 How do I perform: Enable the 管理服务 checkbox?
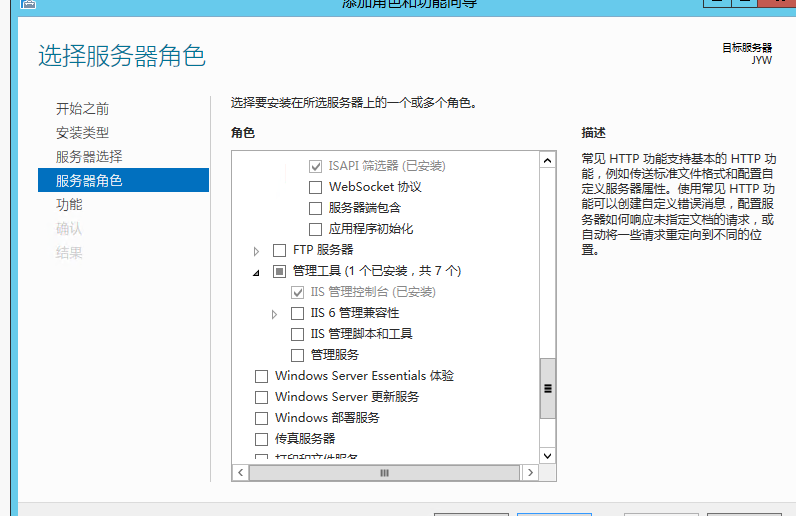point(298,355)
